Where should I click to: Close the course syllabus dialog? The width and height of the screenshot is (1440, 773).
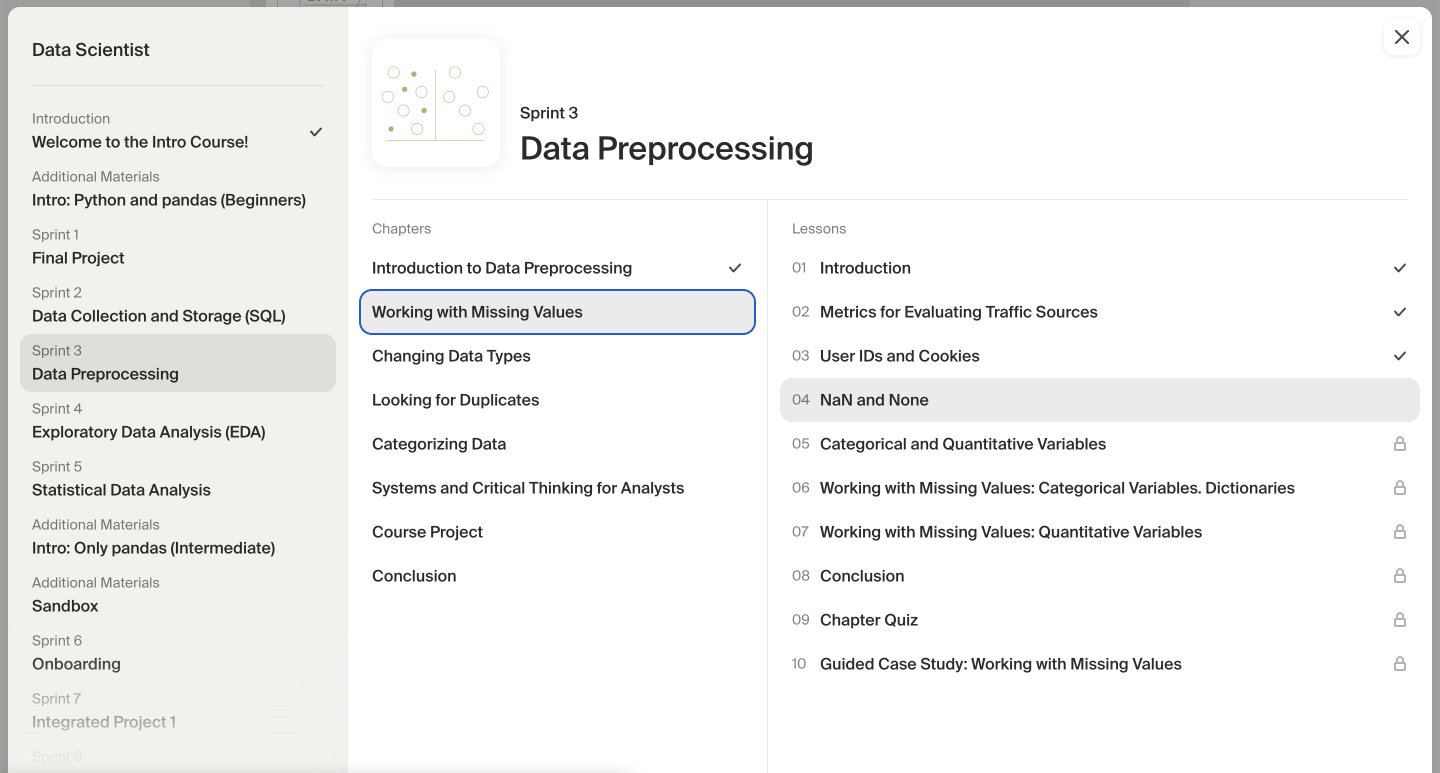1401,38
